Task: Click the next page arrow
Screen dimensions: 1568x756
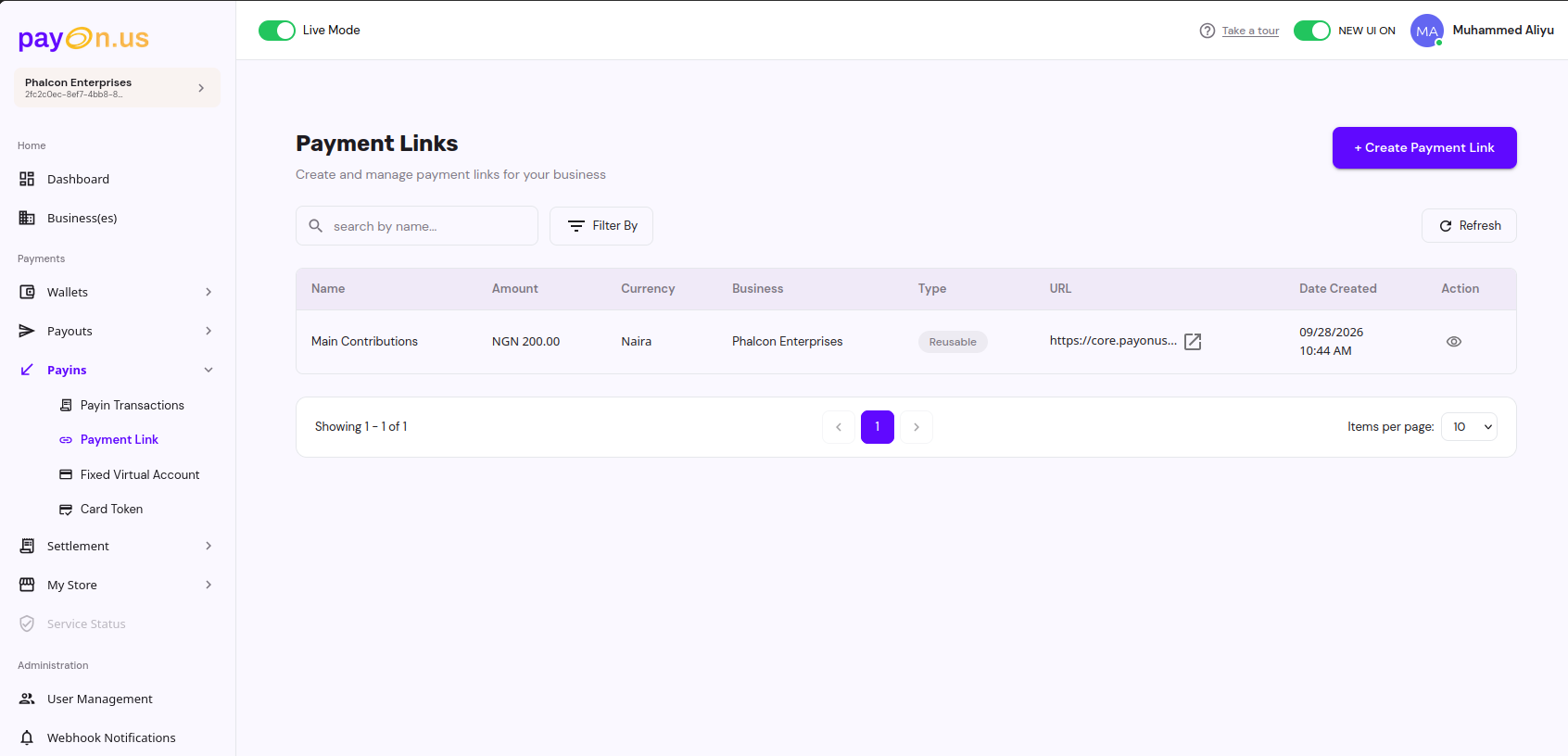Action: [x=917, y=427]
